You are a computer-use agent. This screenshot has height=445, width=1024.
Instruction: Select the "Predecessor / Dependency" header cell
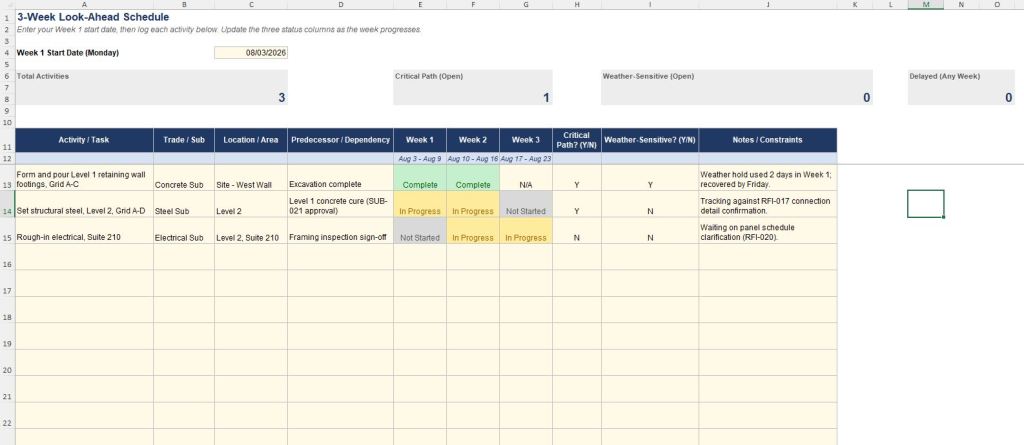(340, 140)
